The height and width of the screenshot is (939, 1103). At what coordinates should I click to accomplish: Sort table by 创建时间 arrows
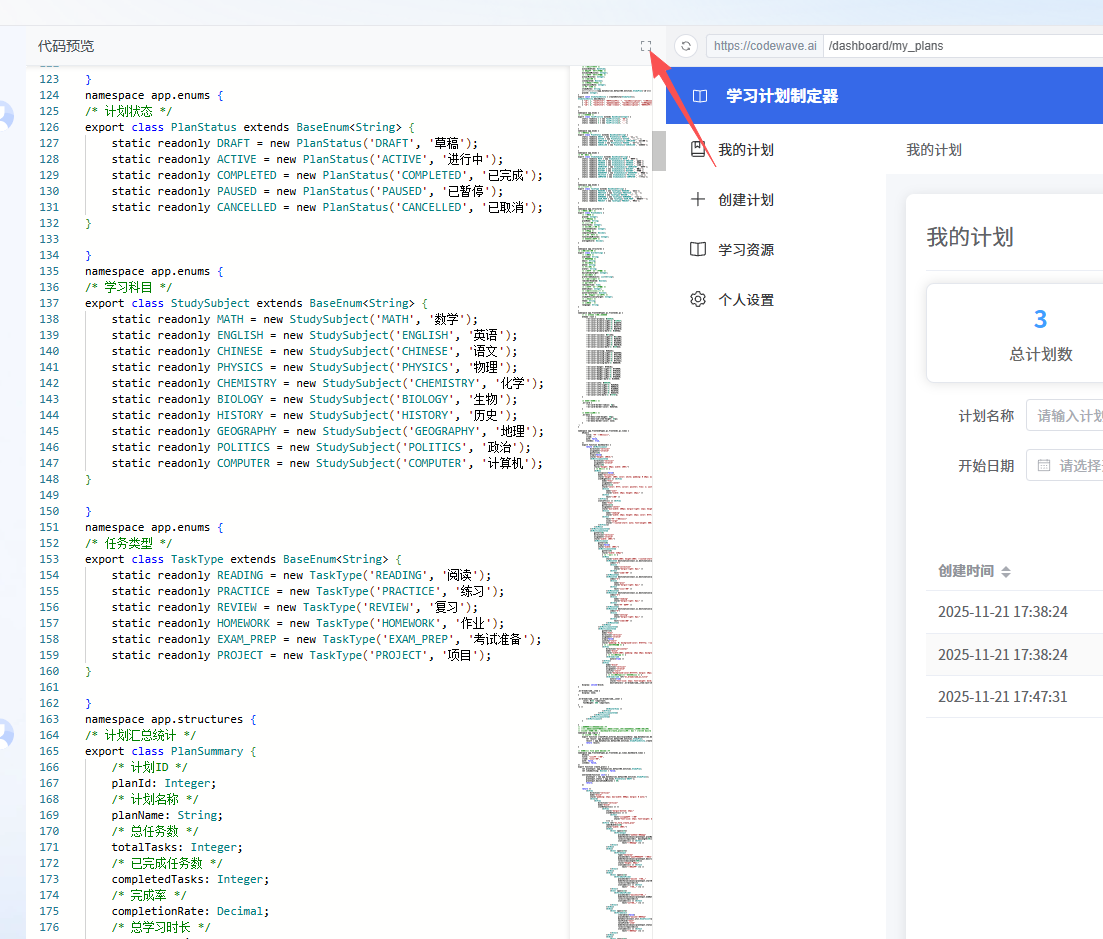click(1006, 572)
